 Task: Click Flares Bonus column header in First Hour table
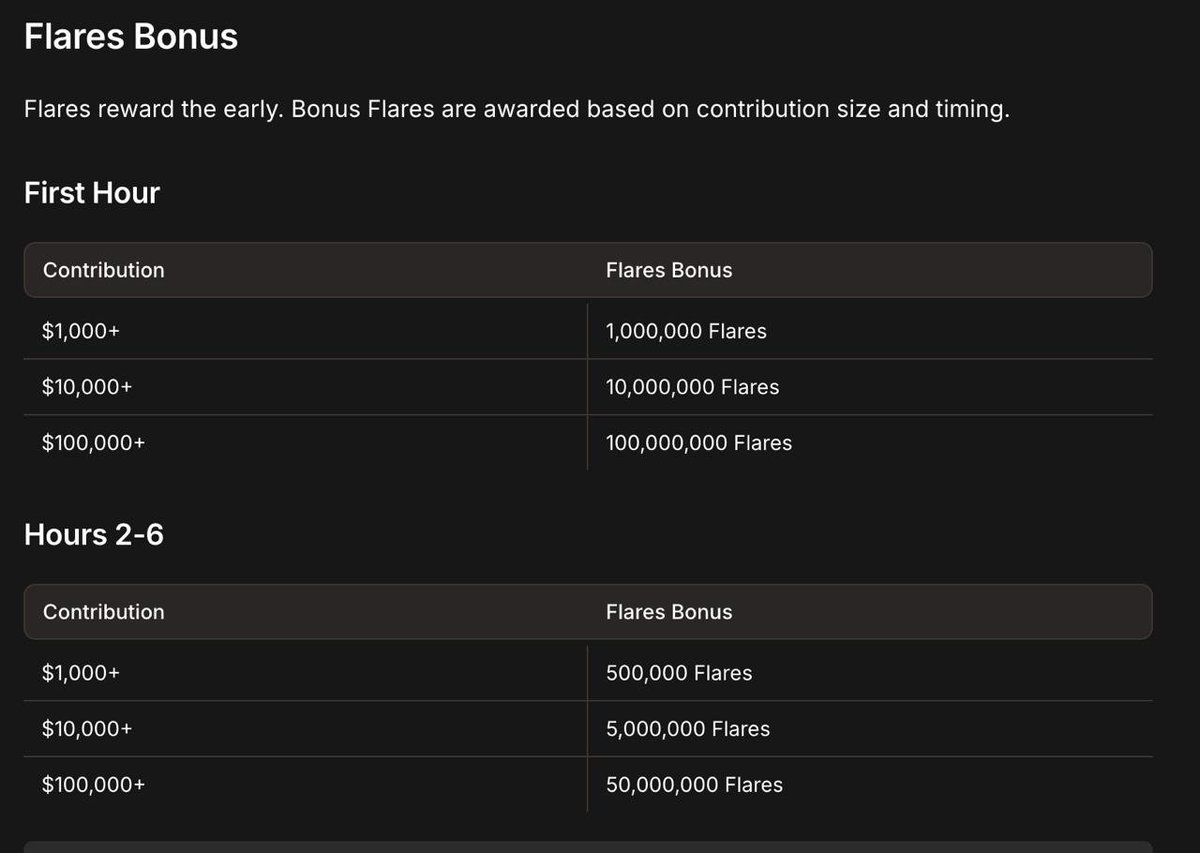click(x=669, y=270)
